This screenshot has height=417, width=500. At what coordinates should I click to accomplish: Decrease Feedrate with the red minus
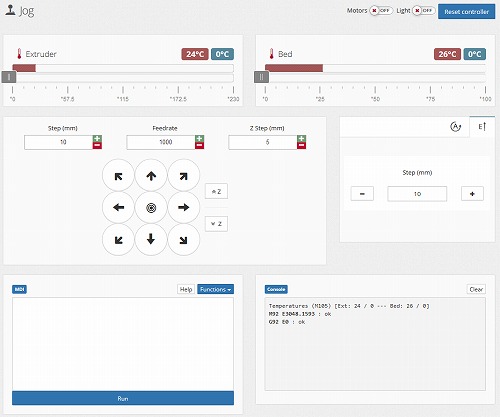tap(199, 146)
